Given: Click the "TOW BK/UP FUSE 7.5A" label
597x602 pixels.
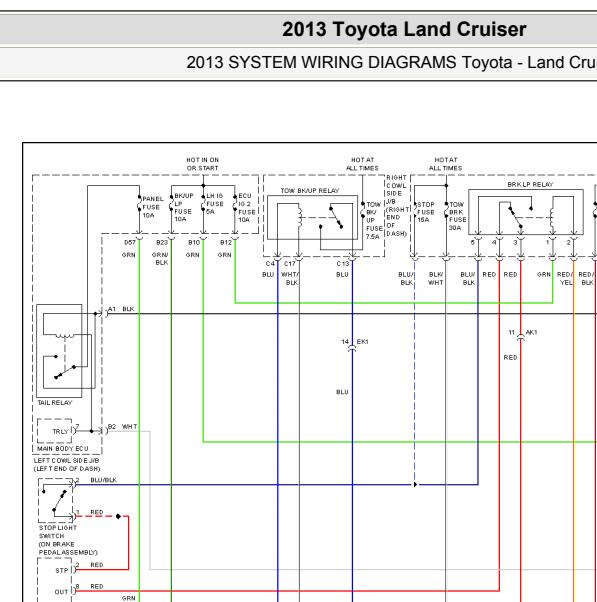Looking at the screenshot, I should tap(374, 220).
